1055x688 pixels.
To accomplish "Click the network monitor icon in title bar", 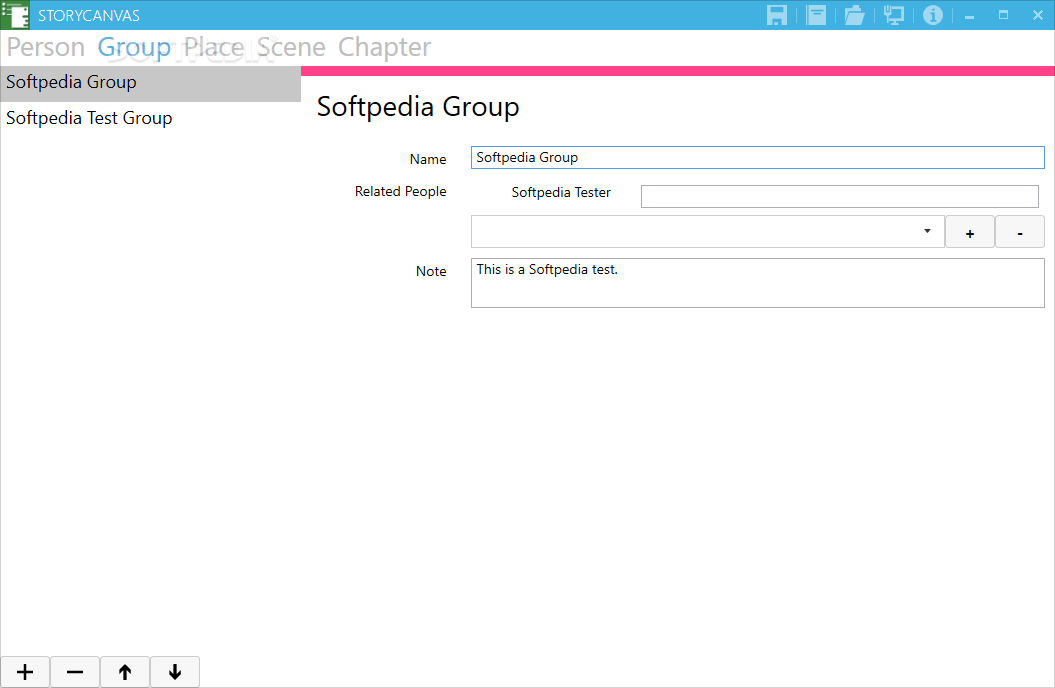I will (894, 15).
